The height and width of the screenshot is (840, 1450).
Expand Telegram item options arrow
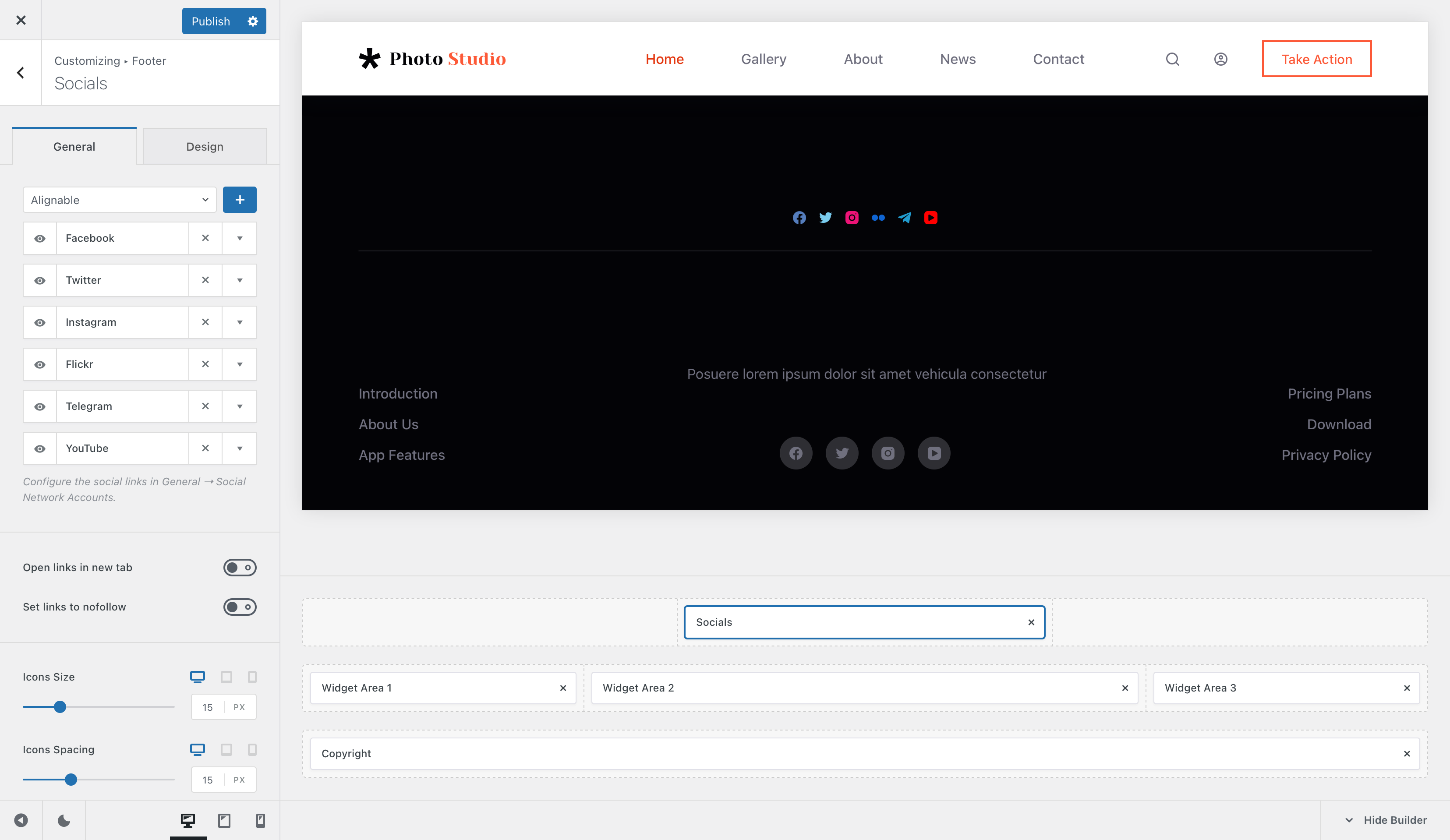click(239, 406)
